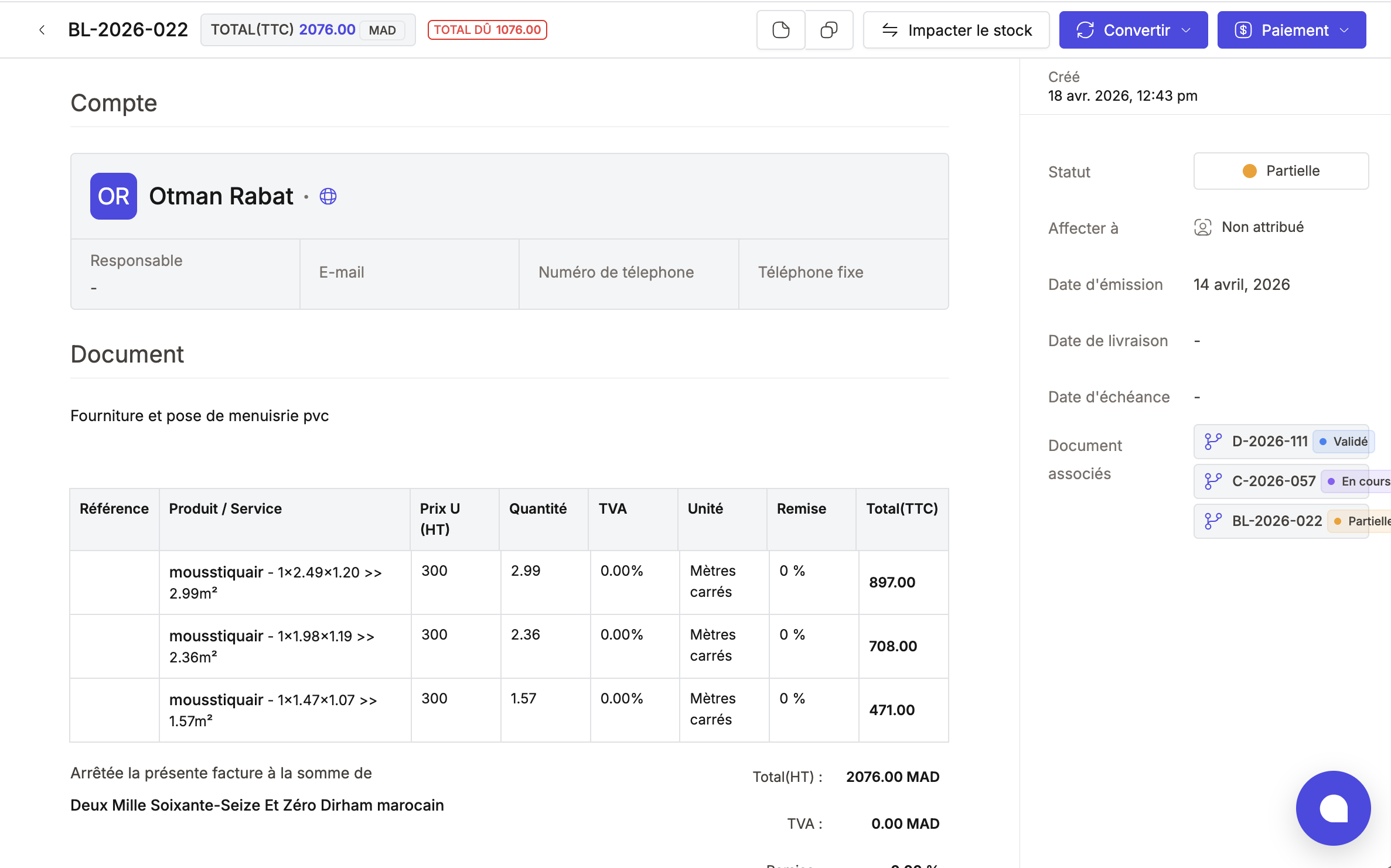Screen dimensions: 1391x868
Task: Open associated document BL-2026-022
Action: (1277, 521)
